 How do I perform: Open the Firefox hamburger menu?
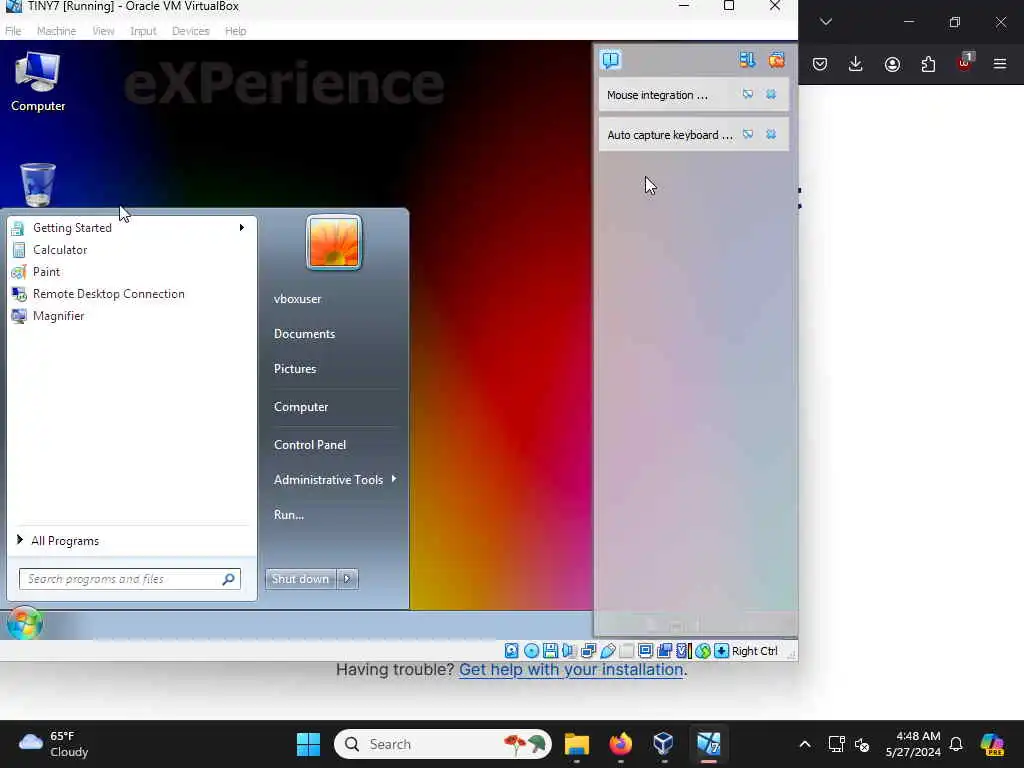tap(1000, 64)
